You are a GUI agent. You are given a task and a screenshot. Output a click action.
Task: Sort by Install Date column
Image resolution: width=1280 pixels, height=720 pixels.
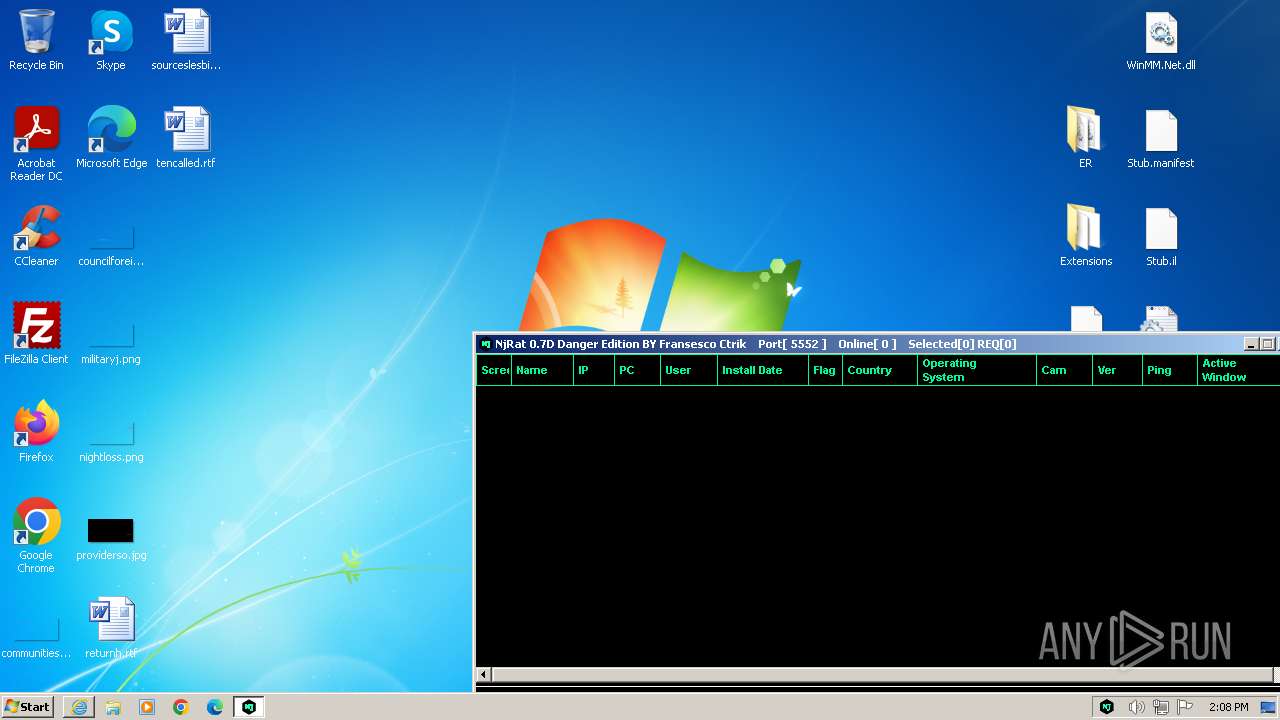point(763,370)
